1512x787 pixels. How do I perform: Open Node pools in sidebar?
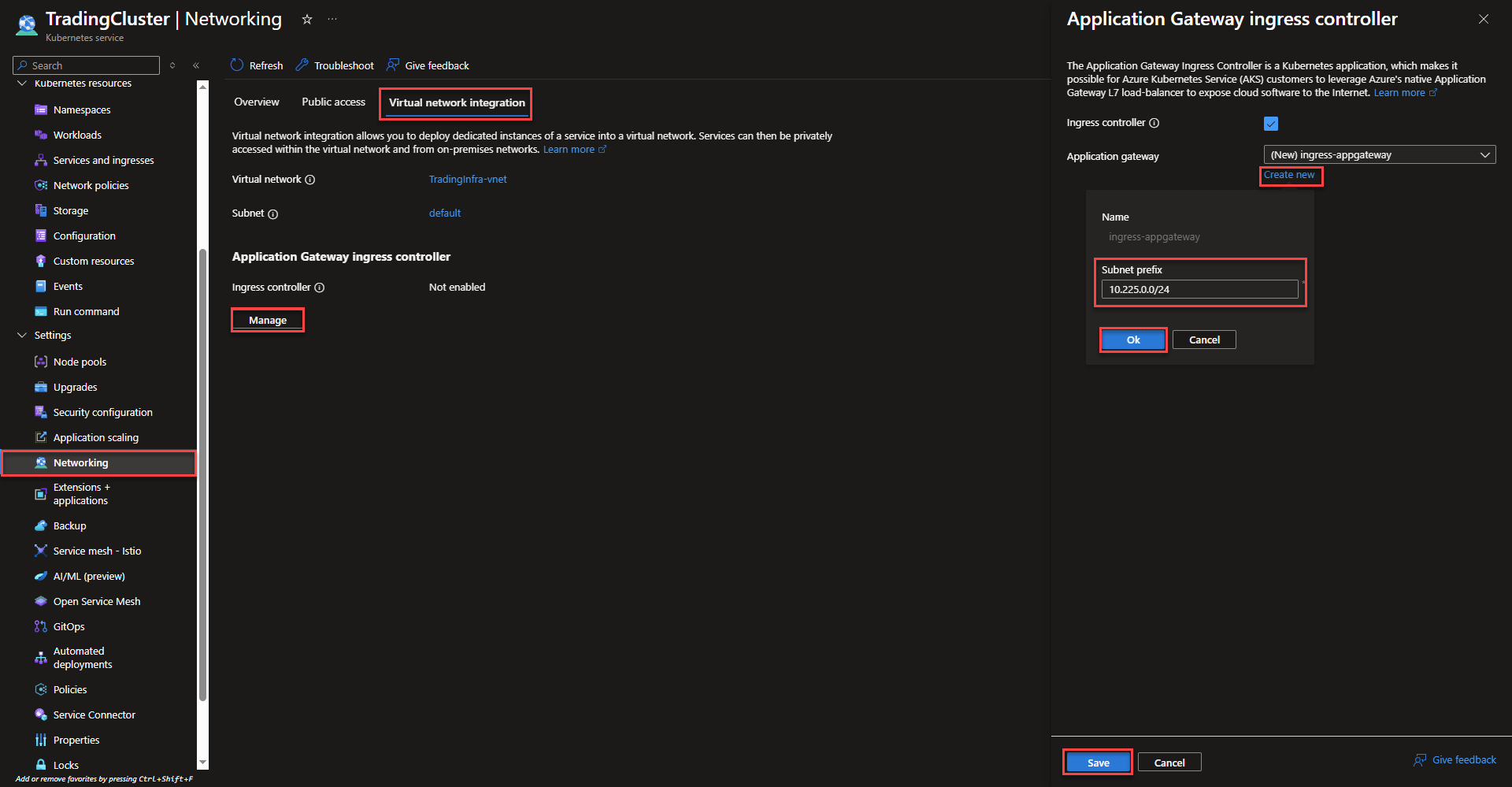(80, 362)
